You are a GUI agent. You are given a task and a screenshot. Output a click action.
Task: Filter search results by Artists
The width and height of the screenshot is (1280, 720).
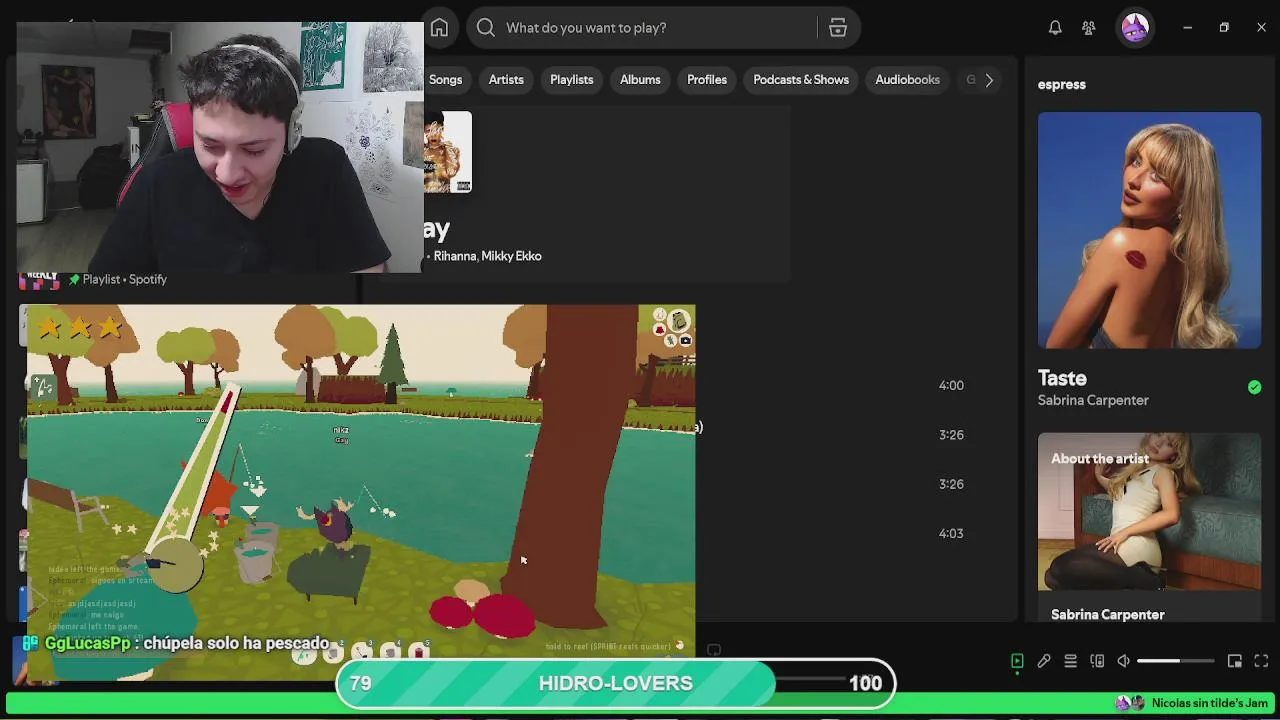click(x=506, y=80)
